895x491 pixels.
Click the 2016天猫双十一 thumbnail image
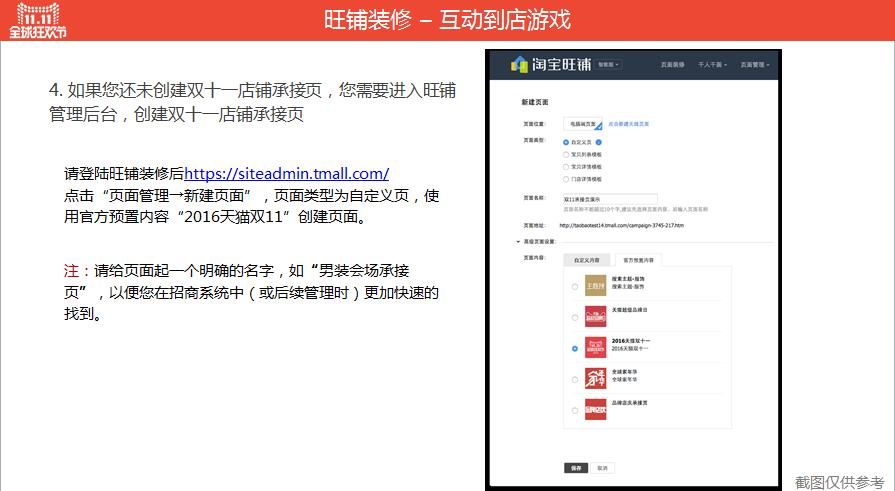(595, 347)
